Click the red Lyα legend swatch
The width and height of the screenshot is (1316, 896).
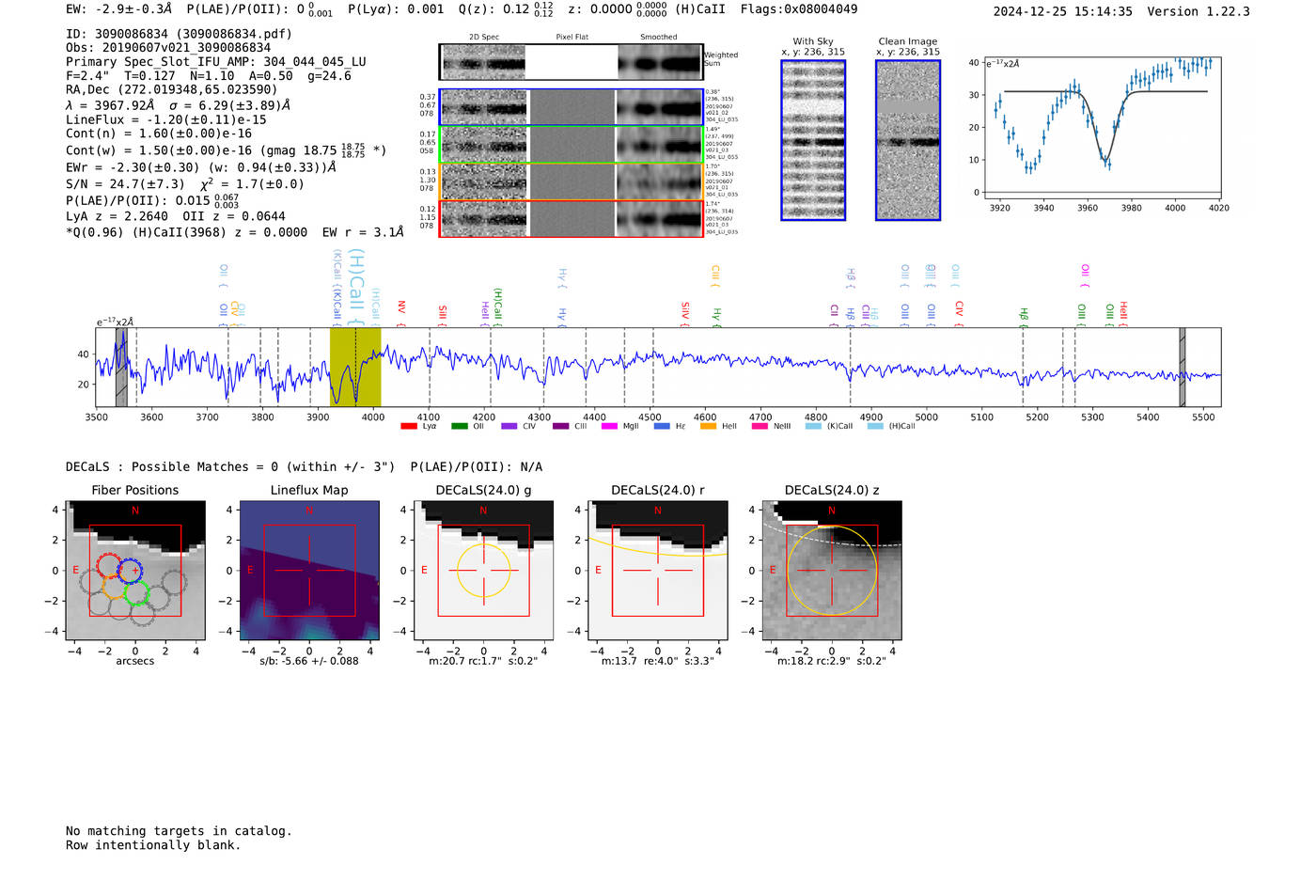(408, 426)
